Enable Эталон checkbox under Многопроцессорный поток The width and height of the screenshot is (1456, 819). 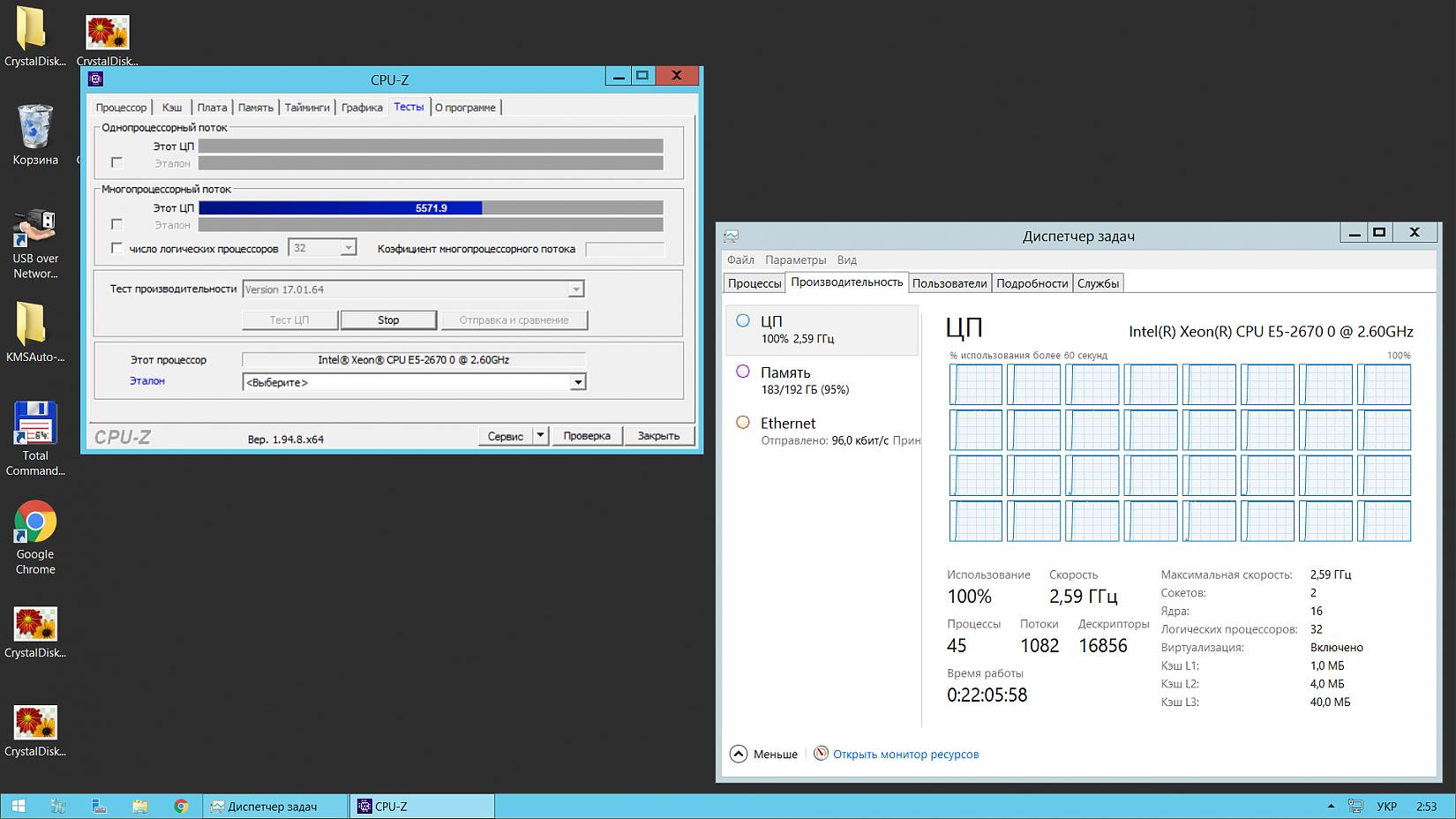pos(116,225)
